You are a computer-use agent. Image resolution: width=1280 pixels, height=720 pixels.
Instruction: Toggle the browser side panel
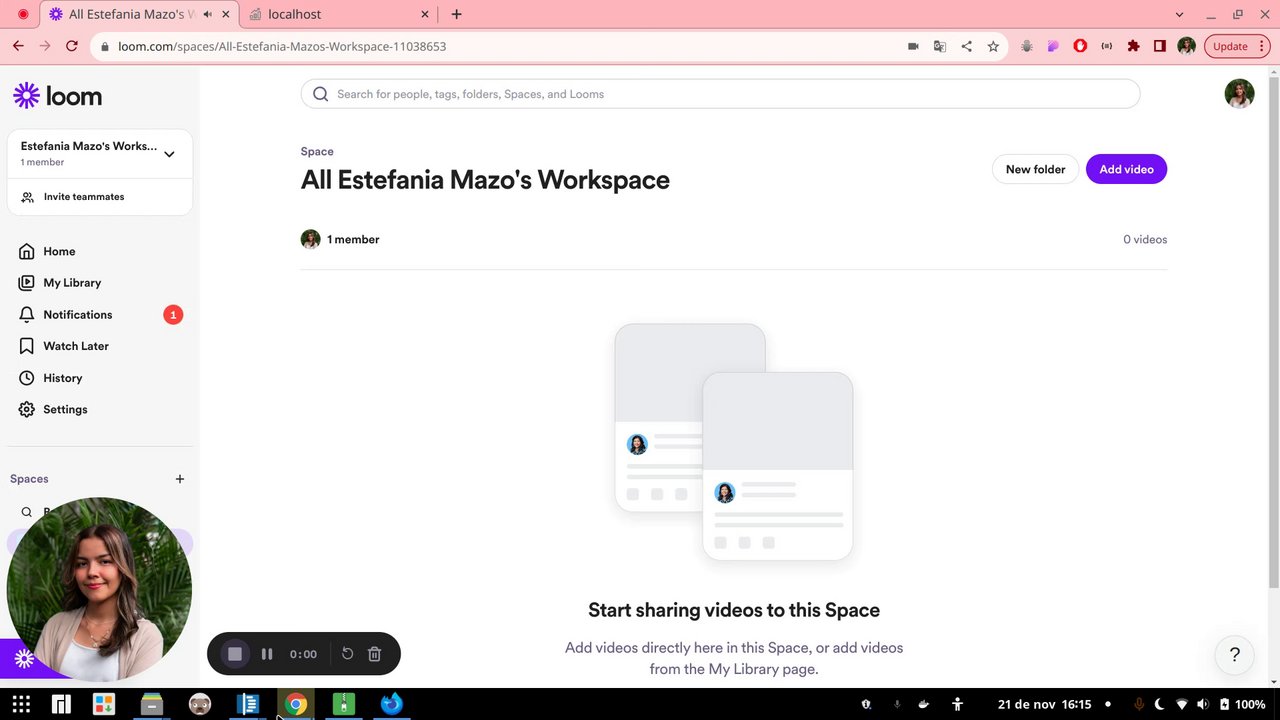pos(1160,46)
